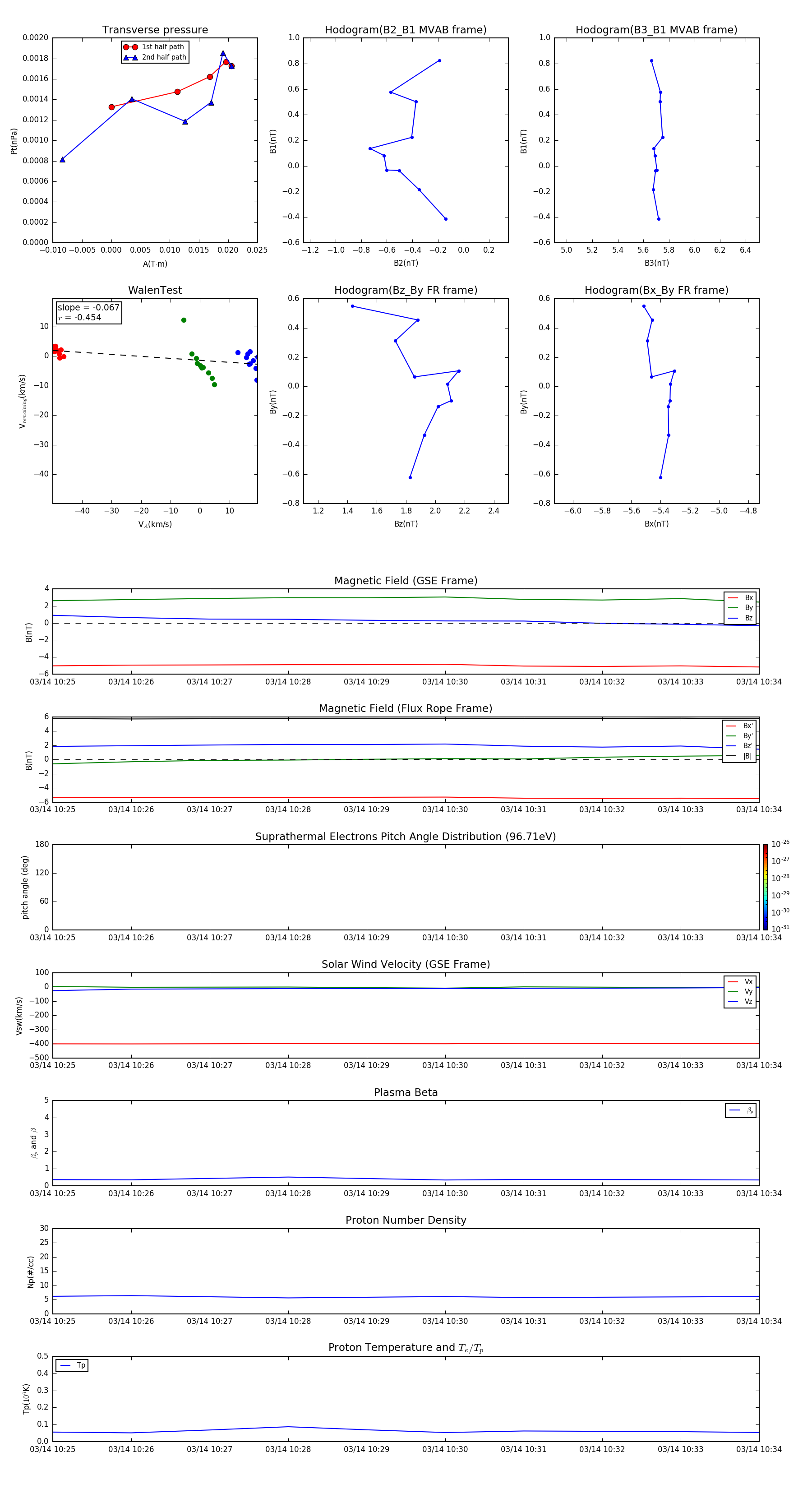Click the "A(T·m)" x-axis label

tap(155, 264)
